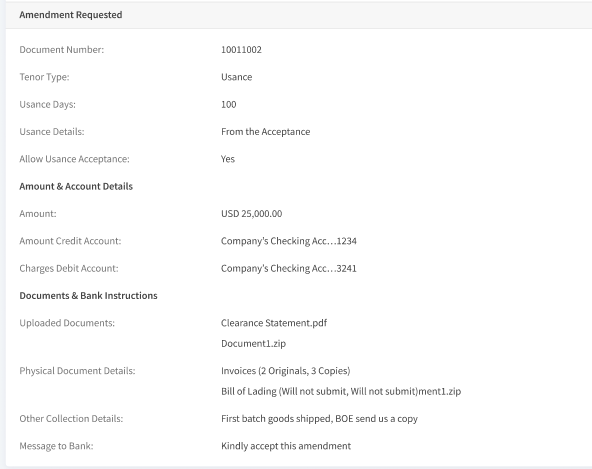Click the Message to Bank label
Image resolution: width=592 pixels, height=469 pixels.
(56, 446)
